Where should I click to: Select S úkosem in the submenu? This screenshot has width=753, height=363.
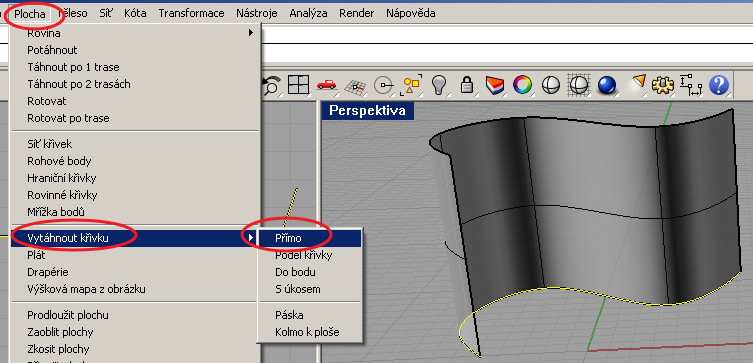point(310,290)
